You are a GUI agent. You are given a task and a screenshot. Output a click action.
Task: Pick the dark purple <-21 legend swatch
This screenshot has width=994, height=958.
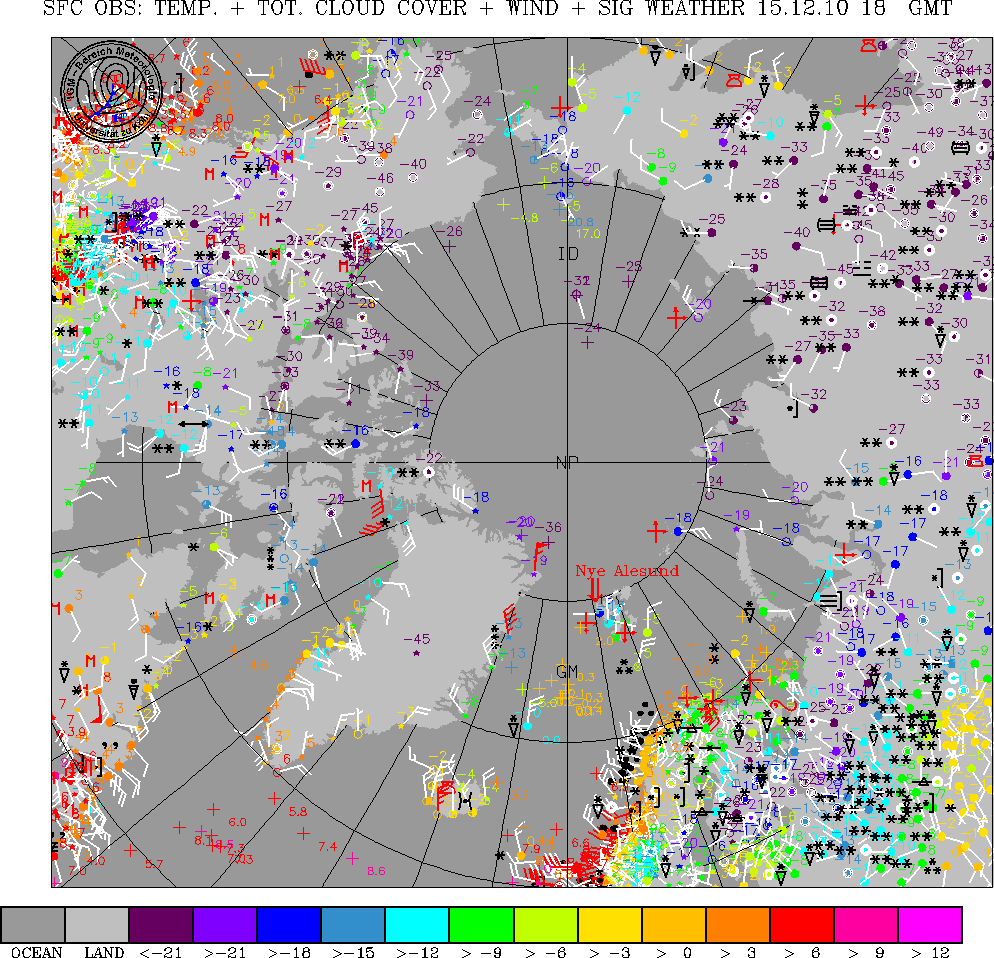click(161, 924)
